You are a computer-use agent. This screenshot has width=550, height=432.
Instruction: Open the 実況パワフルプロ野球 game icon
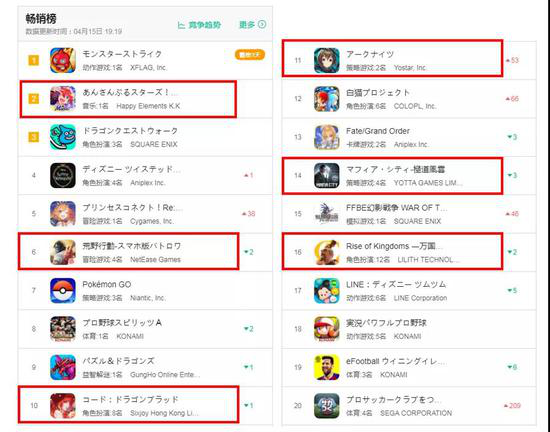327,329
